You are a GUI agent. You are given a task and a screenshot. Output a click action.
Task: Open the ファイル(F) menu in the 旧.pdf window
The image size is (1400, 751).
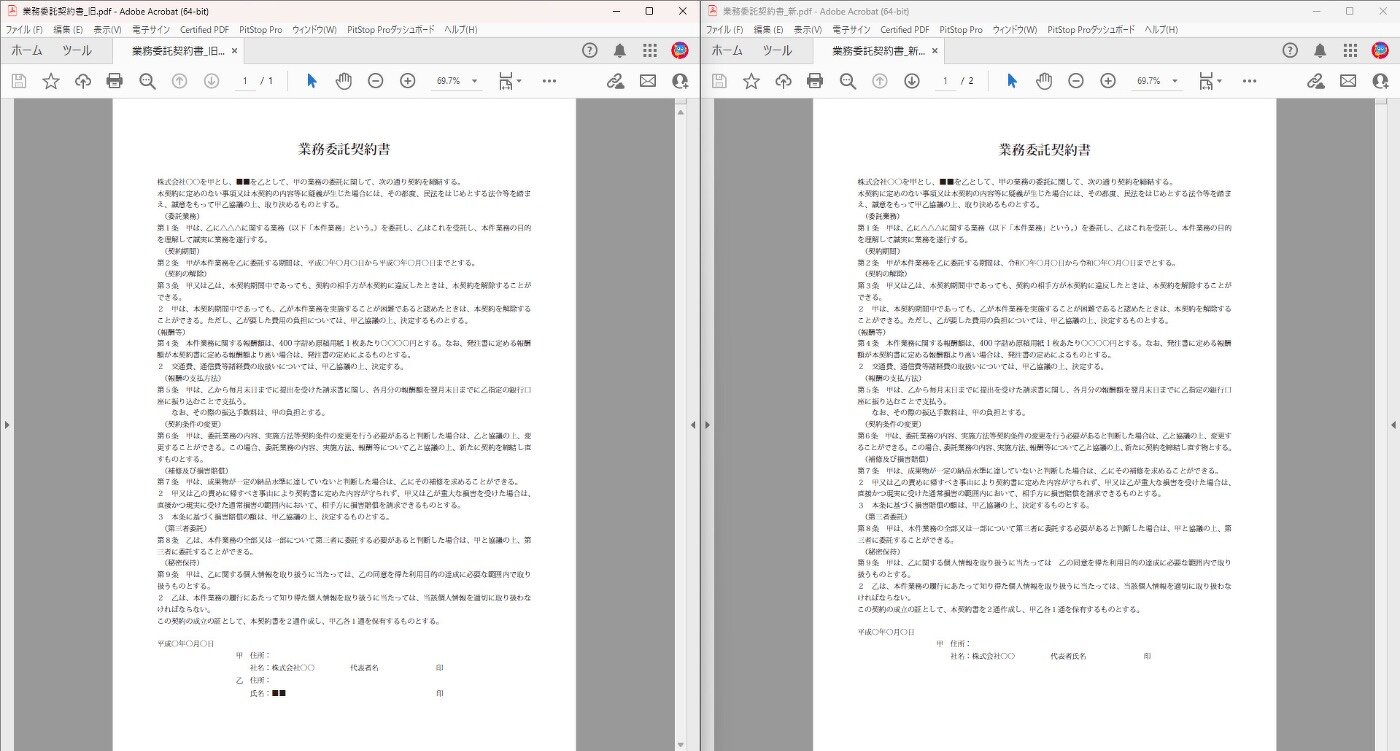pos(24,30)
